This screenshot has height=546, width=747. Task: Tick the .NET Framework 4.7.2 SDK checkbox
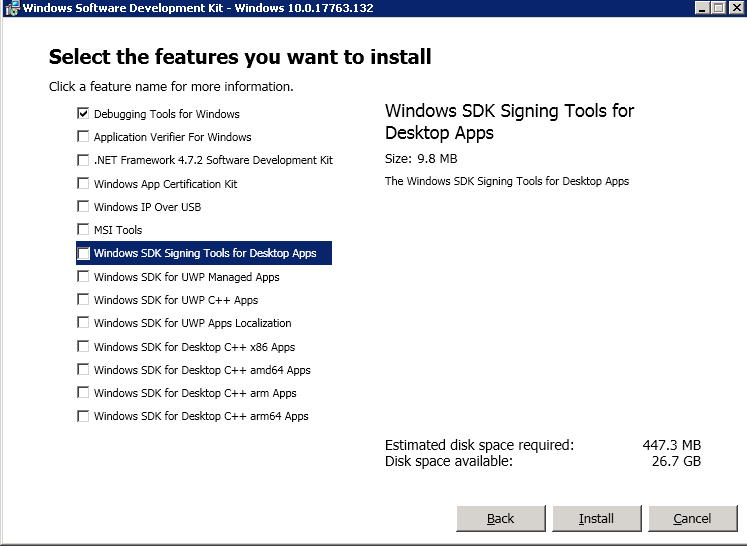click(83, 160)
